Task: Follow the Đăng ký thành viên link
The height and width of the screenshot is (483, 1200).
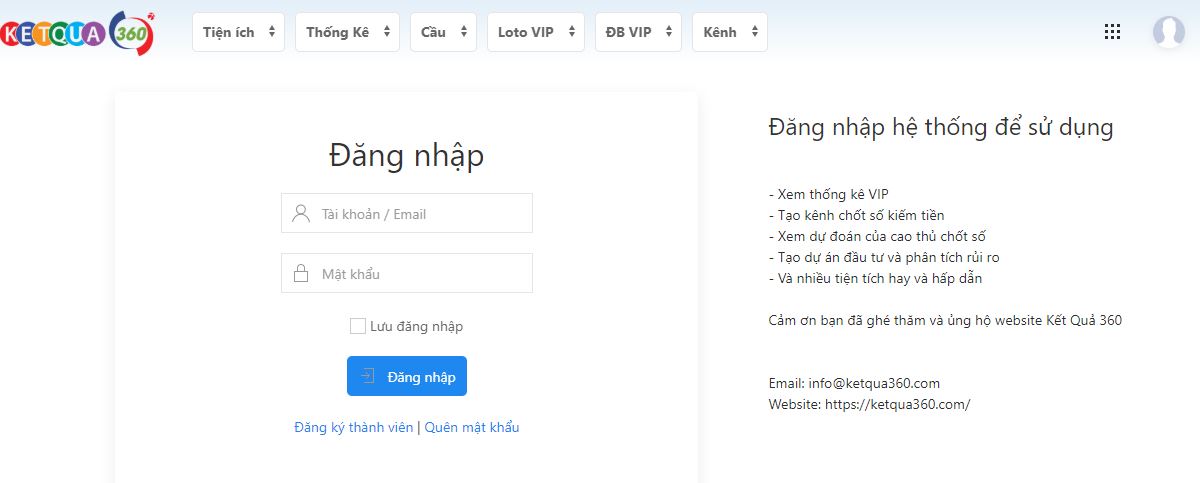Action: pos(353,427)
